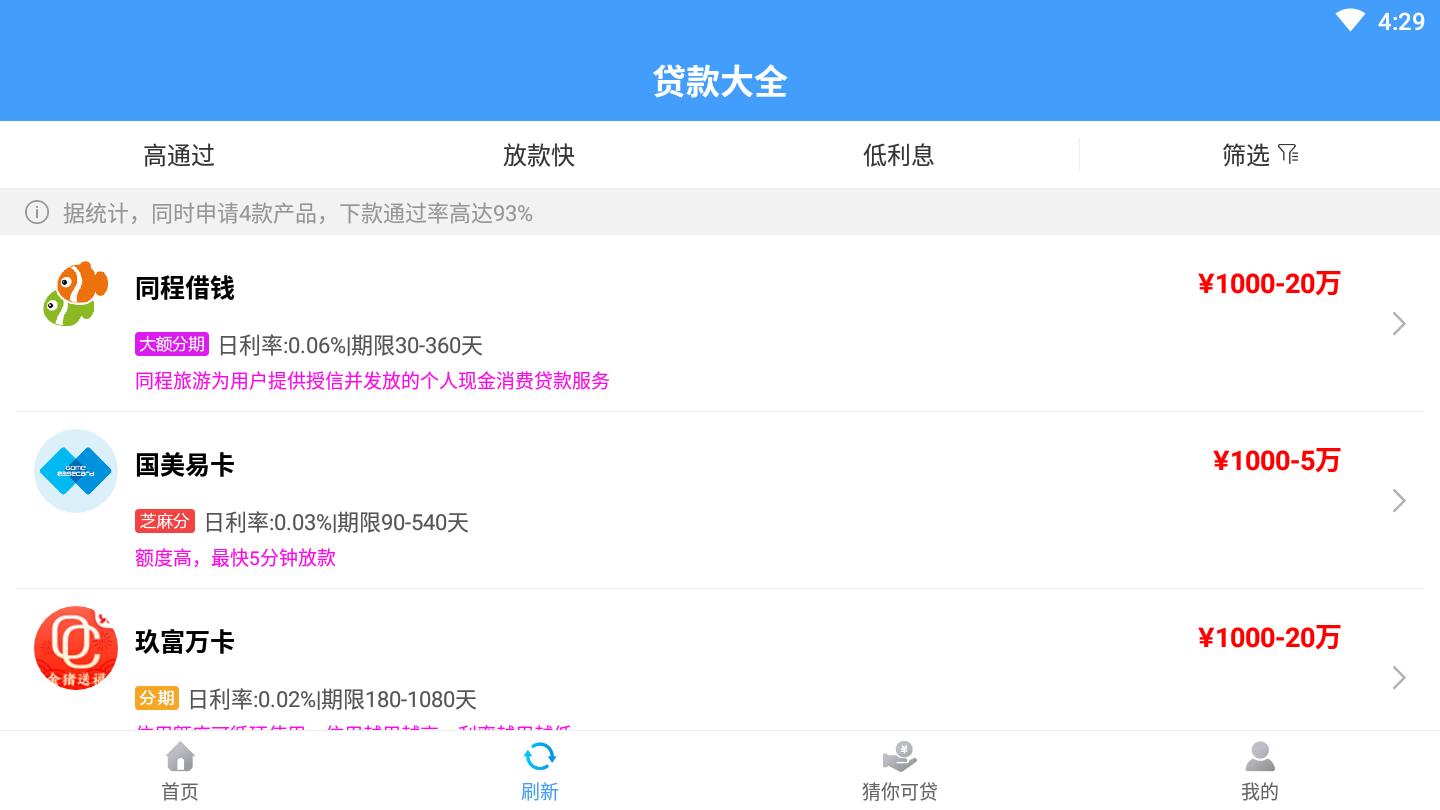This screenshot has width=1440, height=810.
Task: Click 日利率:0.06%|期限30-360天 text
Action: [350, 346]
